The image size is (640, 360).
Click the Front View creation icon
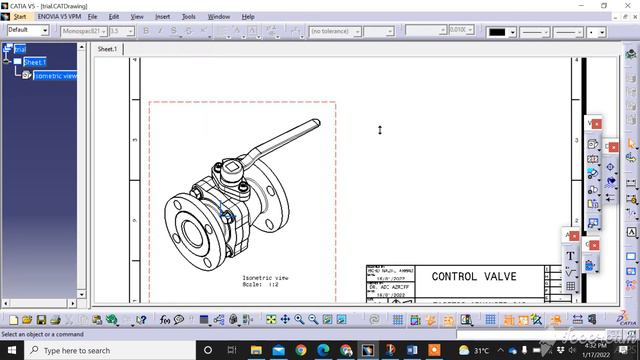tap(593, 144)
